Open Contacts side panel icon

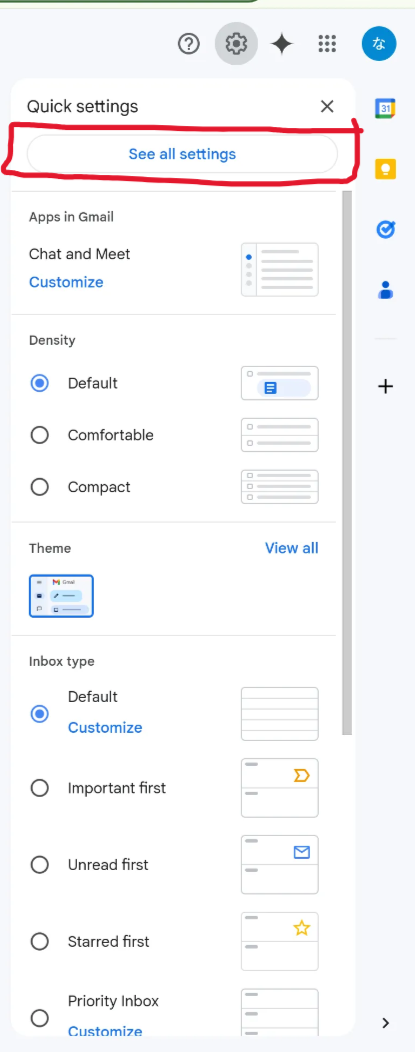pos(386,290)
